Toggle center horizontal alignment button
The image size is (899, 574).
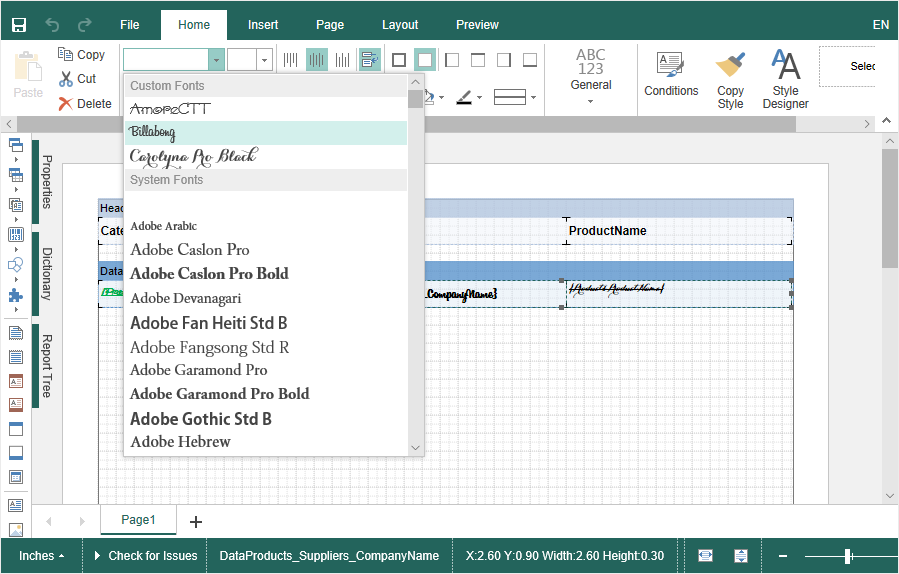(x=317, y=60)
